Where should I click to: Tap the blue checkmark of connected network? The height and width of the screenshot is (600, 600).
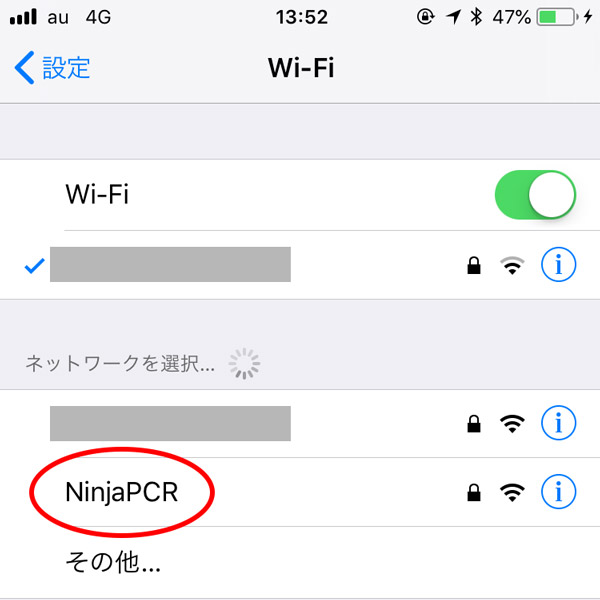tap(34, 266)
